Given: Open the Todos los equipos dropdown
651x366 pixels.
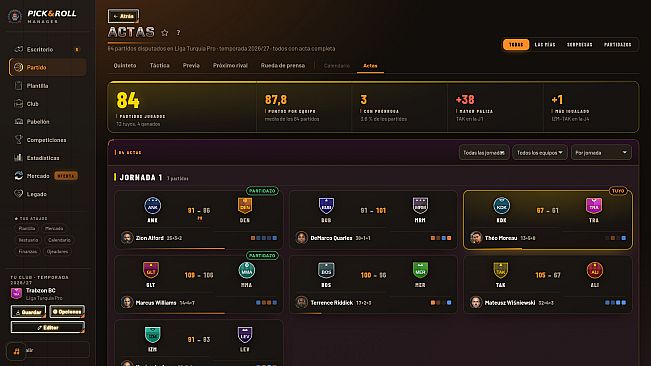Looking at the screenshot, I should (x=540, y=153).
